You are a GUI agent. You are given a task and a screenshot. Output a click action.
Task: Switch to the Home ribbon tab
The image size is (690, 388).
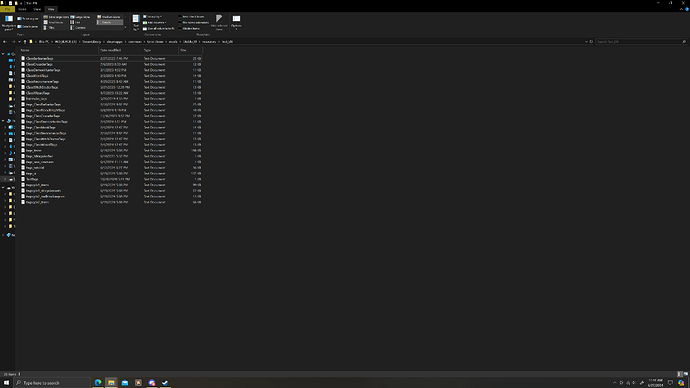[22, 9]
